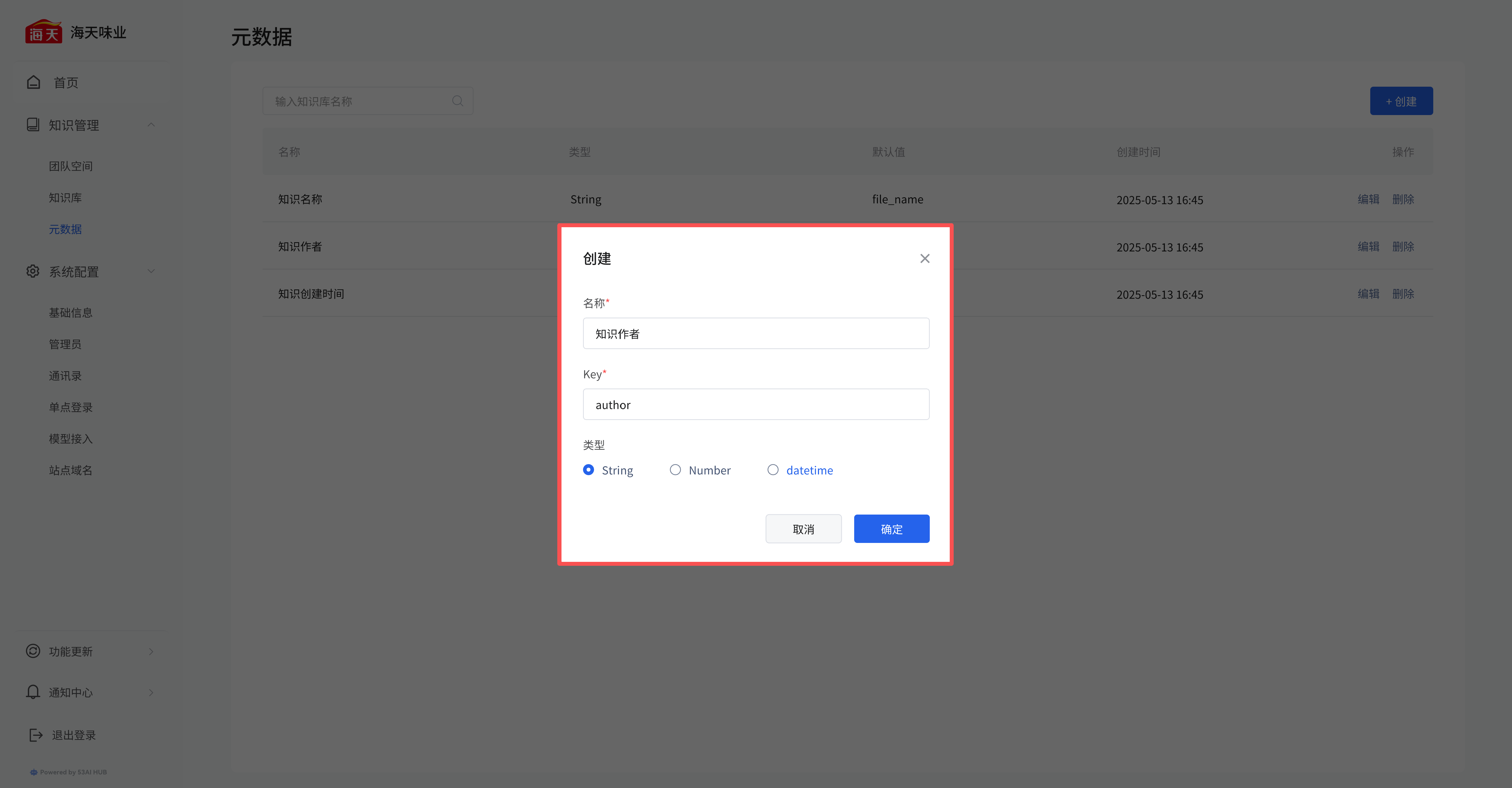Click the feature update refresh icon
Image resolution: width=1512 pixels, height=788 pixels.
click(x=33, y=651)
